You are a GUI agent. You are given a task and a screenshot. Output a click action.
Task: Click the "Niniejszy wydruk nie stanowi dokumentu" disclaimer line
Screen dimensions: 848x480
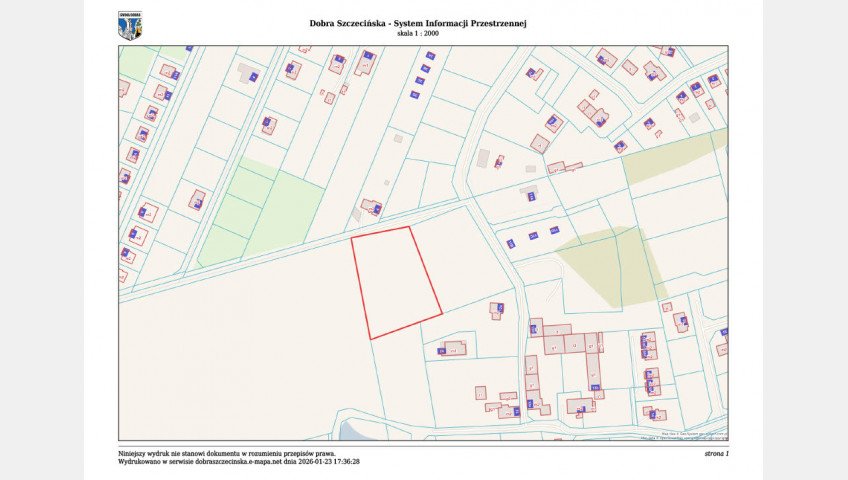pyautogui.click(x=227, y=454)
